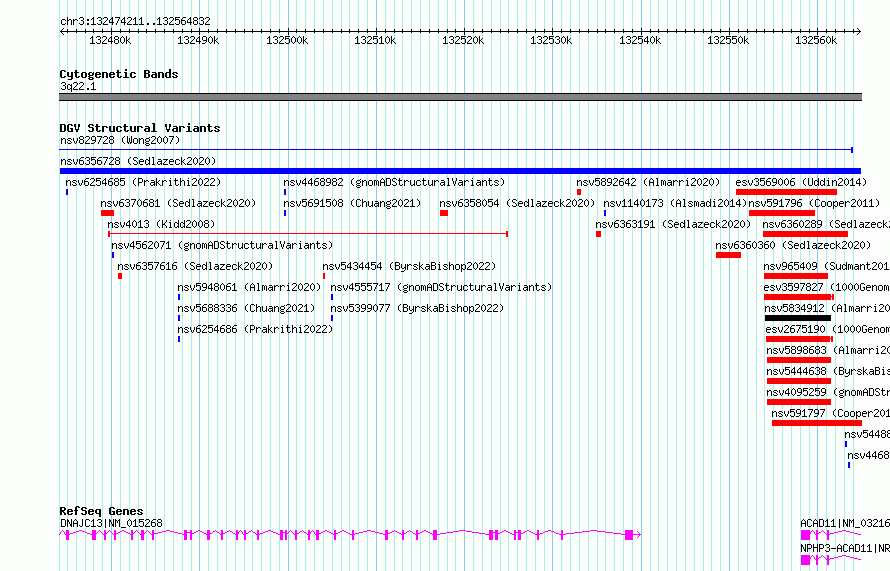Image resolution: width=890 pixels, height=571 pixels.
Task: Select the nsv4013 (Kidd2008) label
Action: tap(161, 224)
